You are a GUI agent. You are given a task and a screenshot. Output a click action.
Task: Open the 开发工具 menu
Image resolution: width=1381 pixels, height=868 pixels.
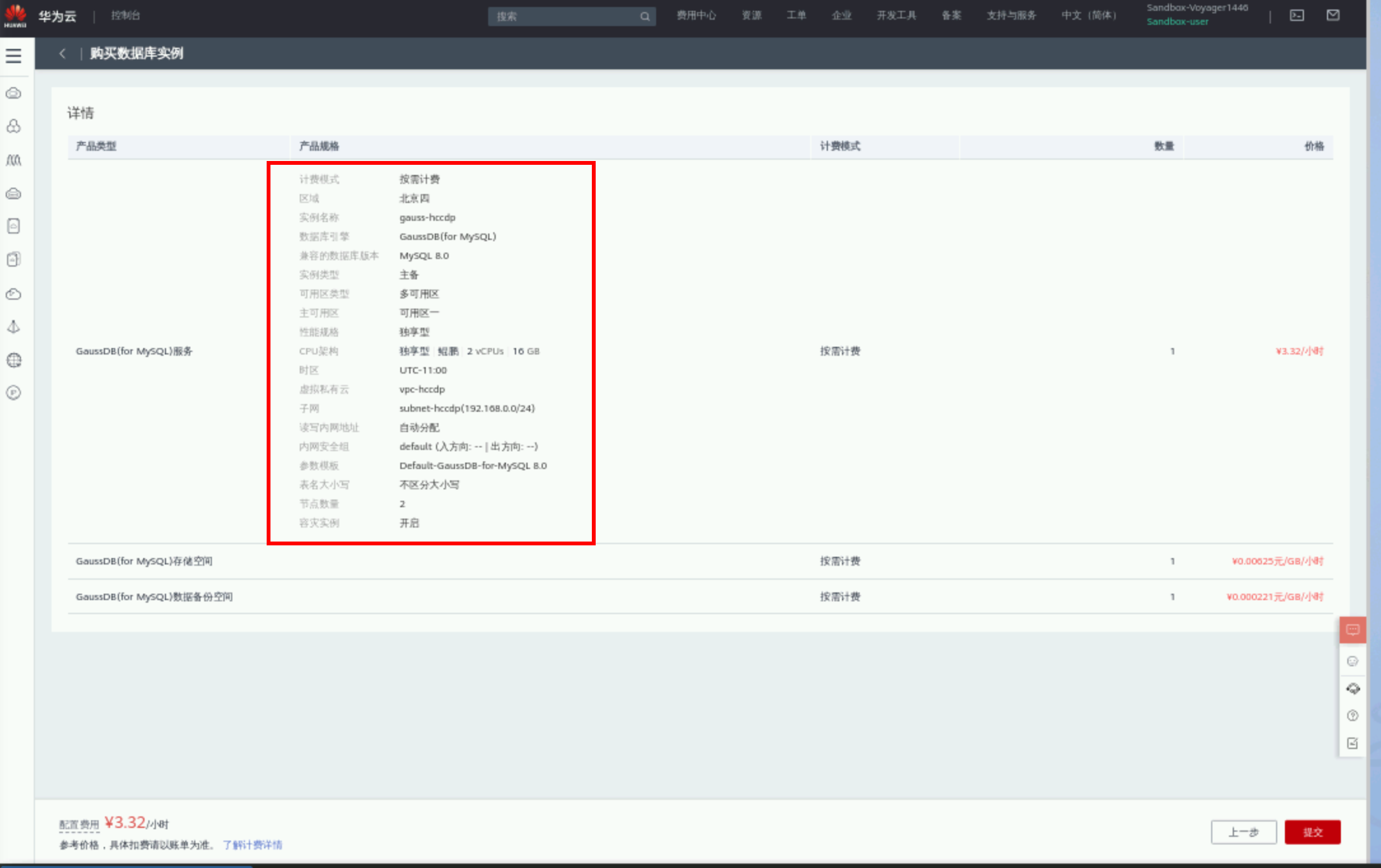coord(896,15)
